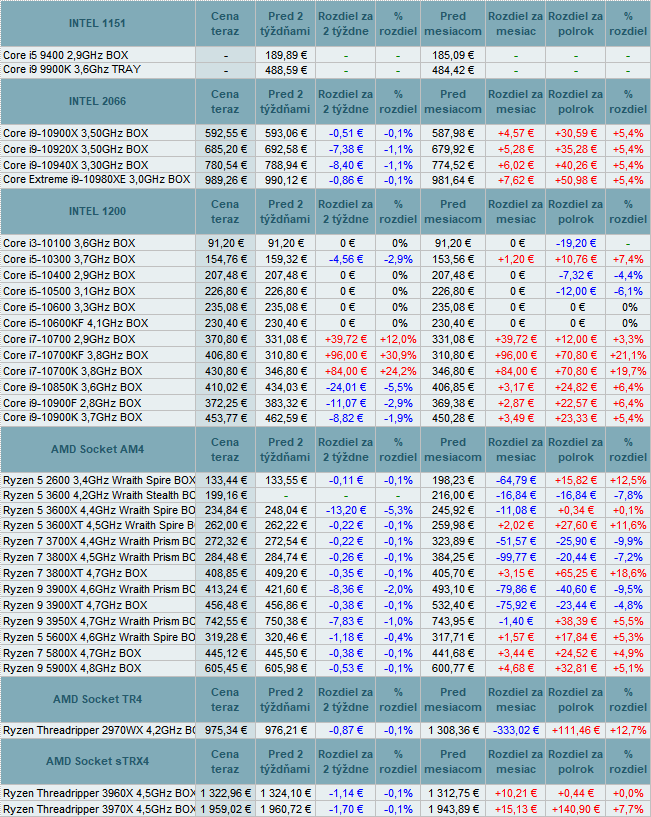This screenshot has height=817, width=651.
Task: Click Core i7-10700K 3,8GHz BOX name
Action: pyautogui.click(x=72, y=372)
